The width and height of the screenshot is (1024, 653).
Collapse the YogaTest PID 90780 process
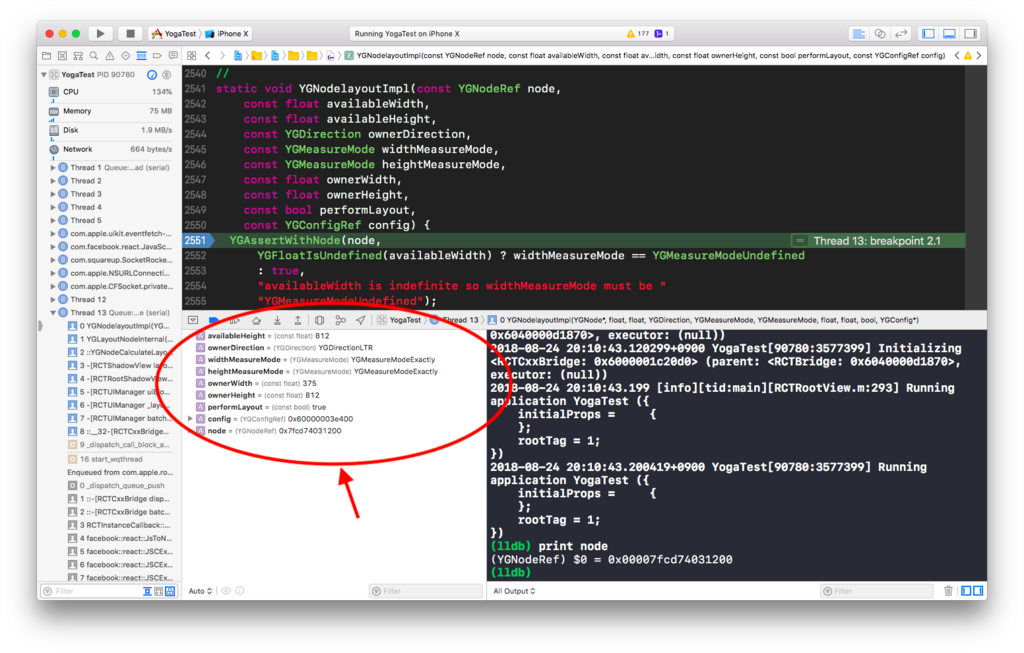coord(44,74)
